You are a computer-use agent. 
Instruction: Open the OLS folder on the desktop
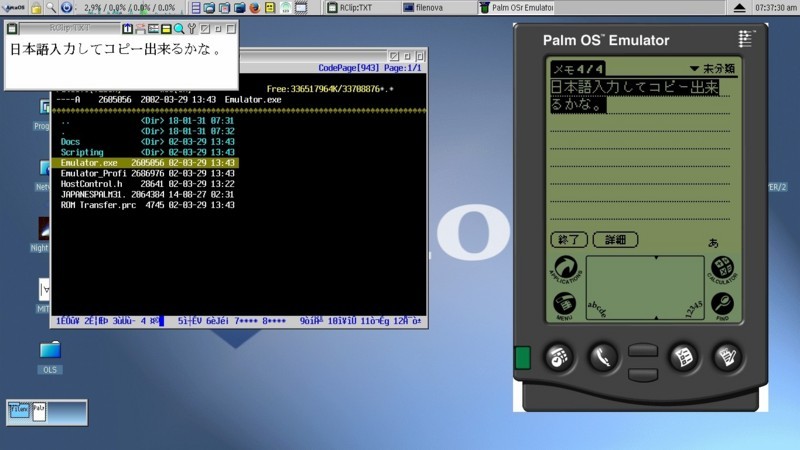[50, 357]
